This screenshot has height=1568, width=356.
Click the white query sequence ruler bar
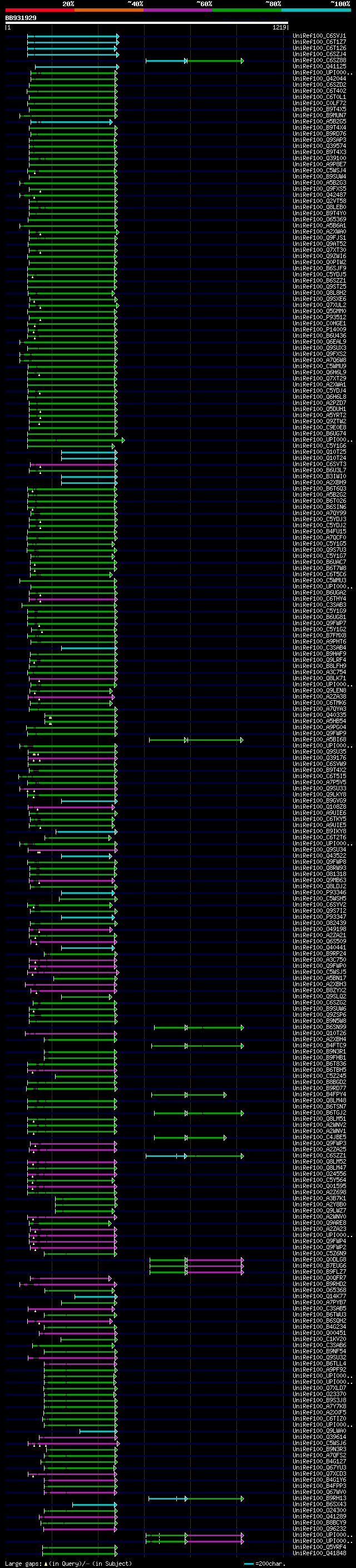146,23
